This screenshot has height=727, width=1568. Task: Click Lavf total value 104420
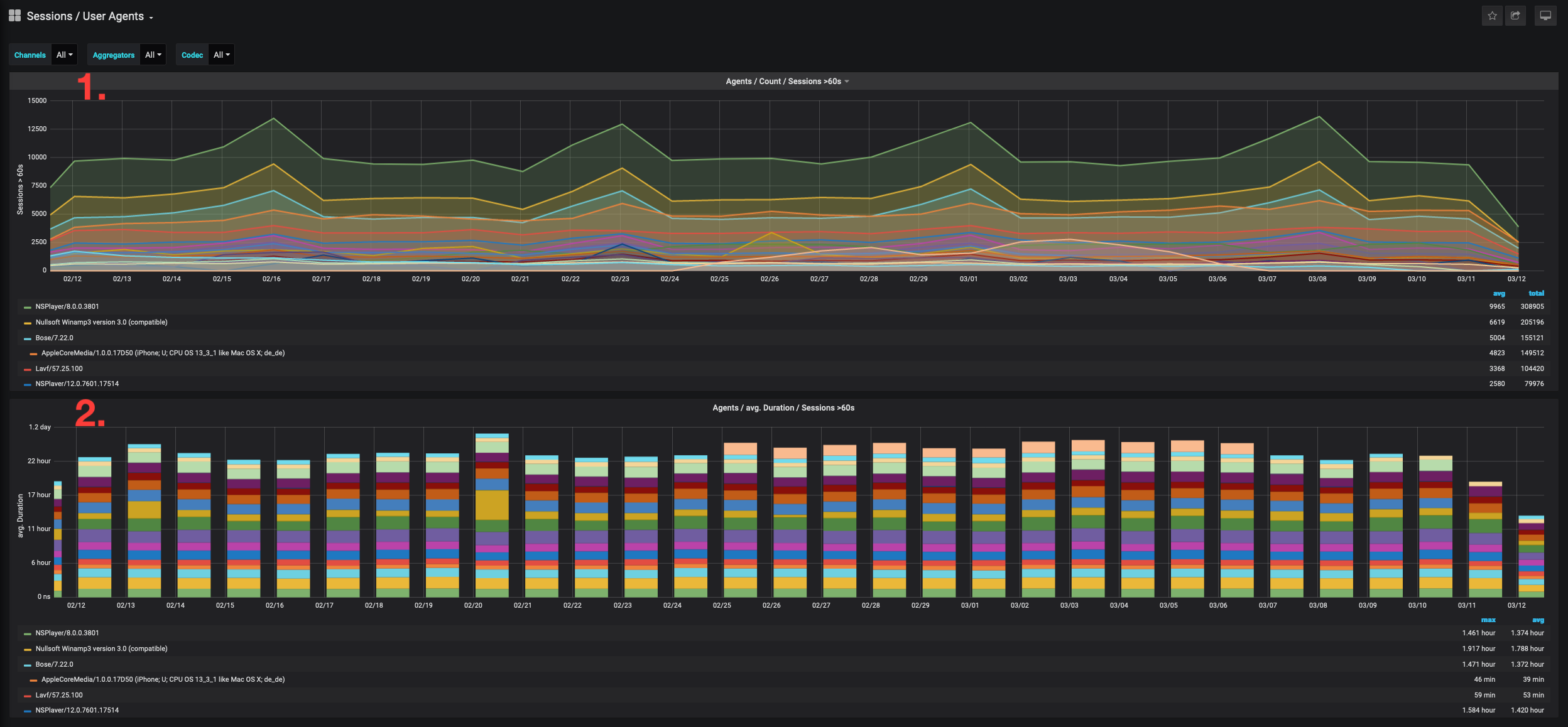[x=1532, y=369]
